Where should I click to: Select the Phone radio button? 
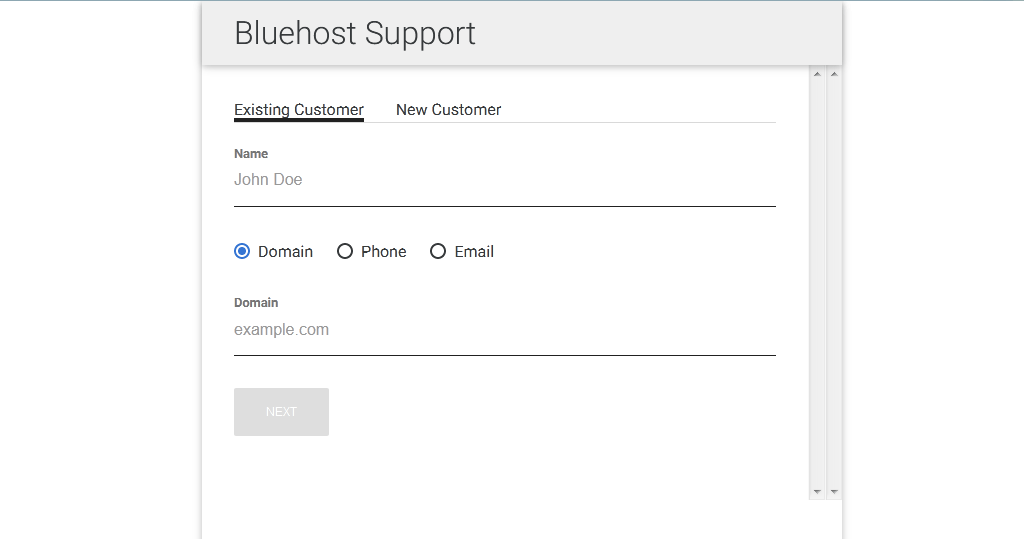(x=345, y=252)
